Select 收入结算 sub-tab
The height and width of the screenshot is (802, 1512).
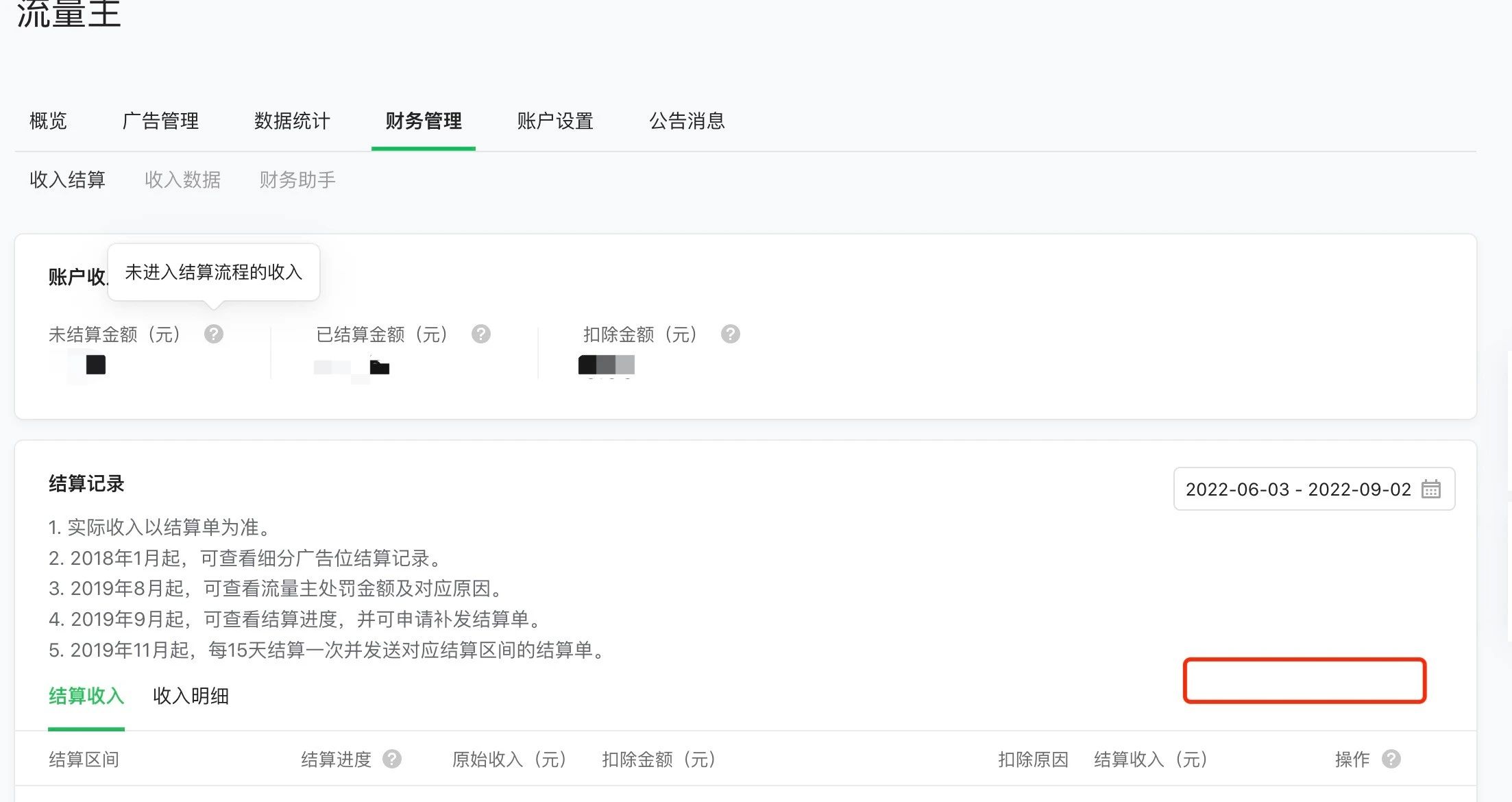point(67,180)
